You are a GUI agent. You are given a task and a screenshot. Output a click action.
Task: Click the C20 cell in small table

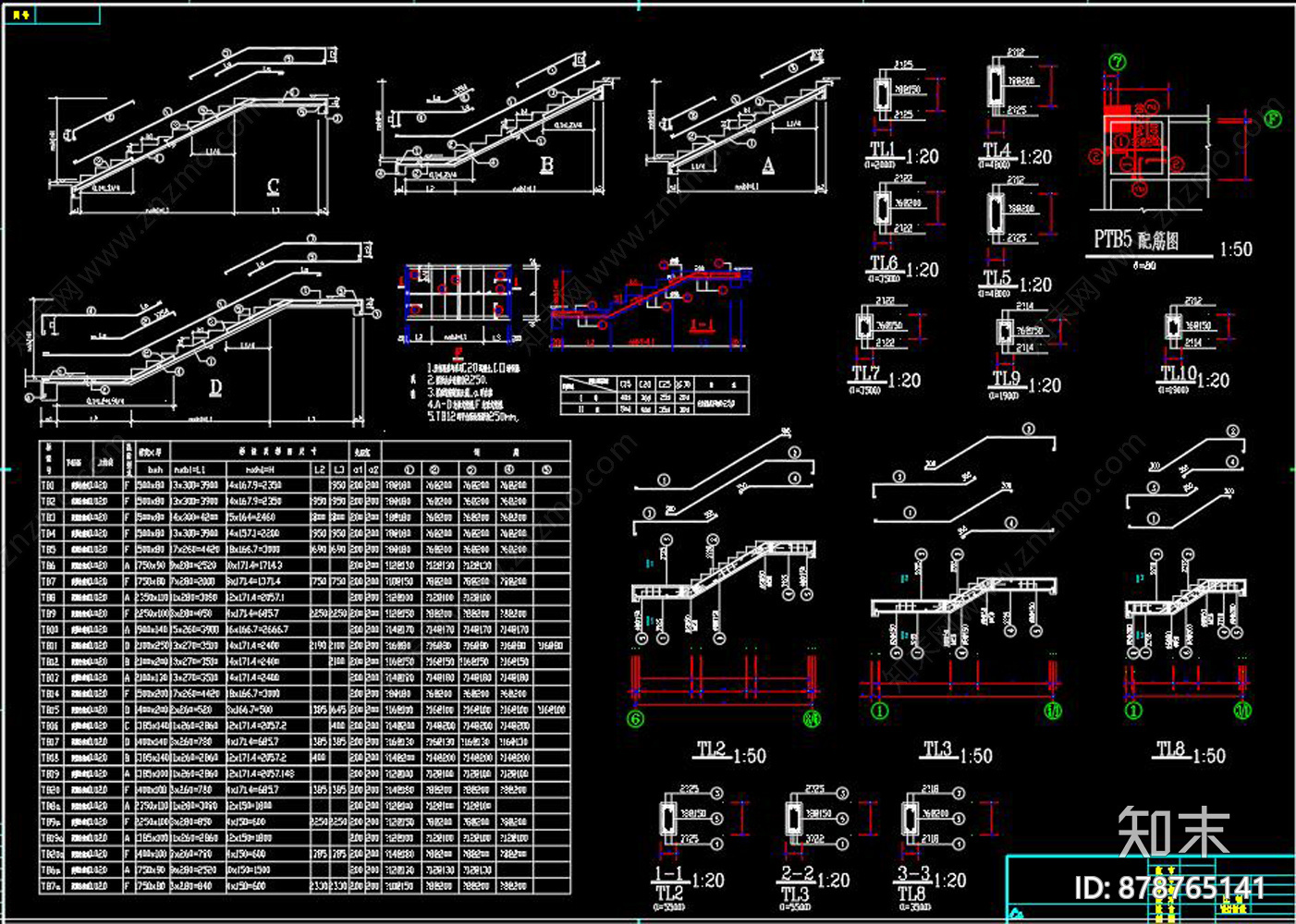tap(646, 384)
